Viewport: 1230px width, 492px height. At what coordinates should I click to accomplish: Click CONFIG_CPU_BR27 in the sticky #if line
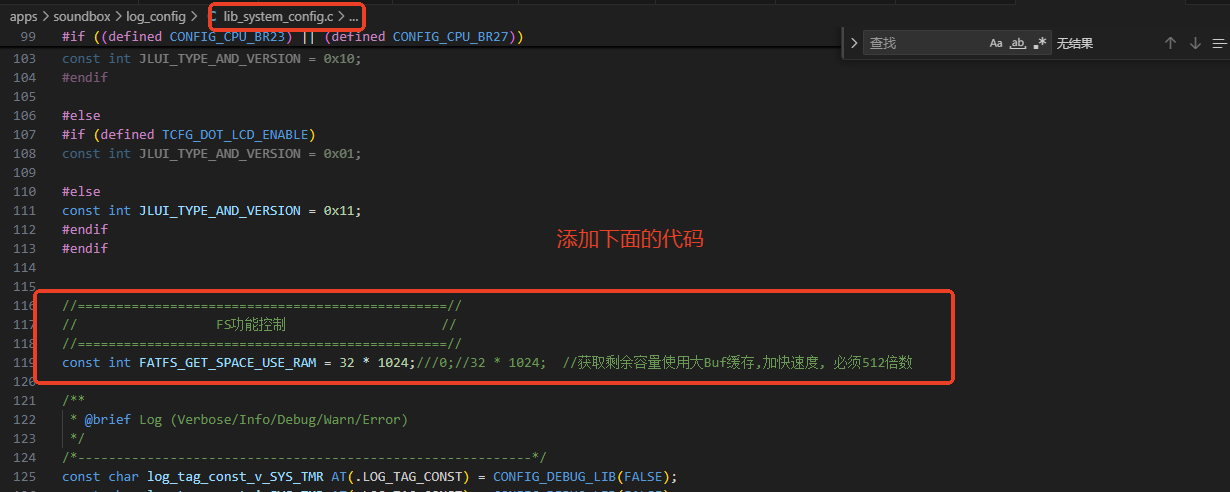point(449,37)
